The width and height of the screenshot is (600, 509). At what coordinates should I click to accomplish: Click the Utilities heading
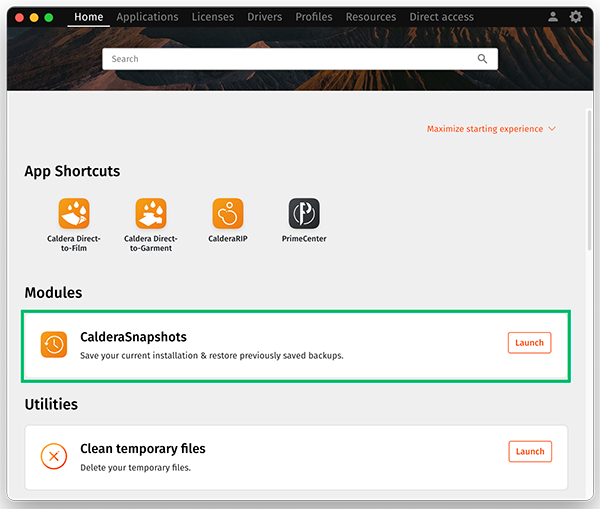pyautogui.click(x=51, y=404)
